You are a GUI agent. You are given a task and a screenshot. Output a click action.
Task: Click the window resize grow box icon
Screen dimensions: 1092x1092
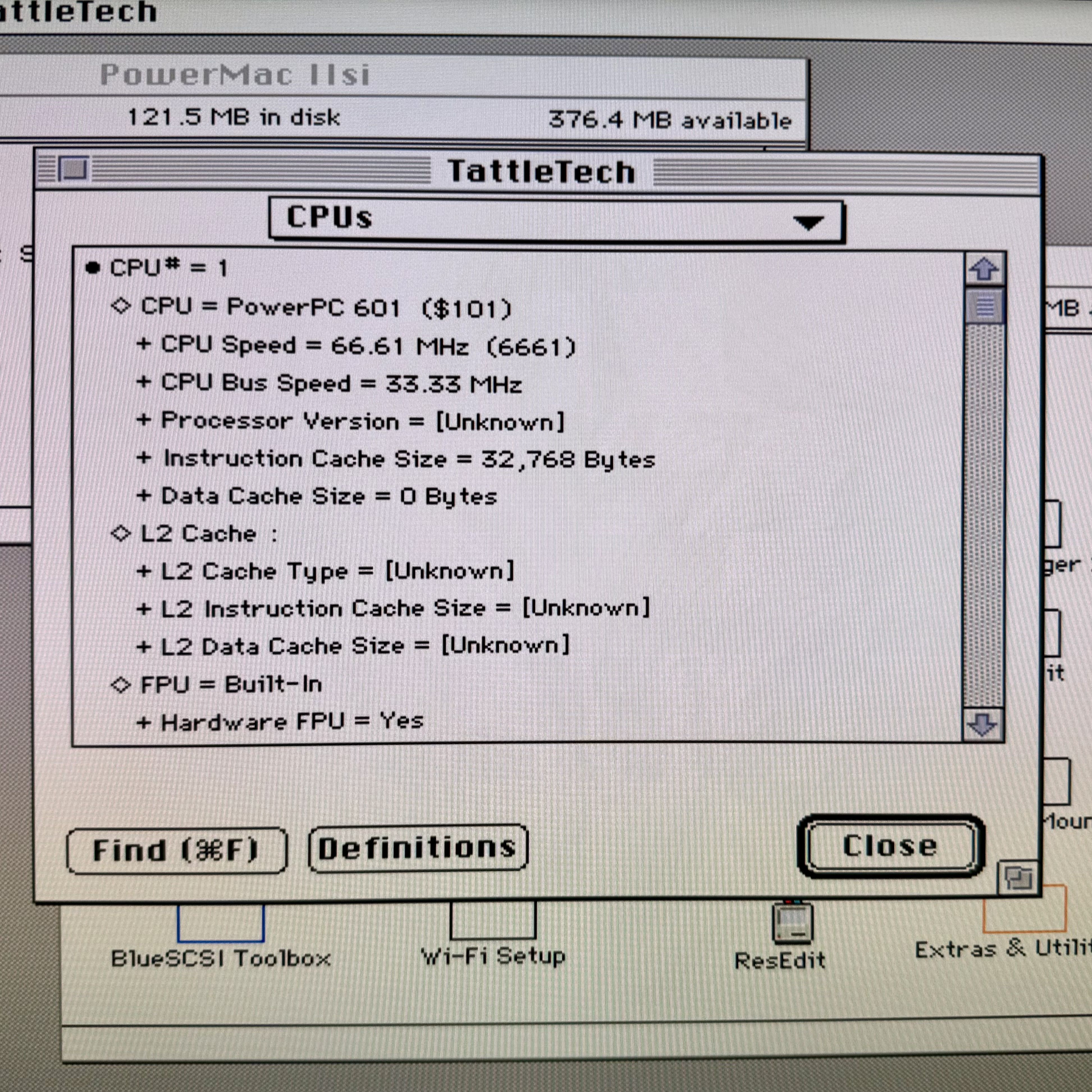pos(1018,878)
